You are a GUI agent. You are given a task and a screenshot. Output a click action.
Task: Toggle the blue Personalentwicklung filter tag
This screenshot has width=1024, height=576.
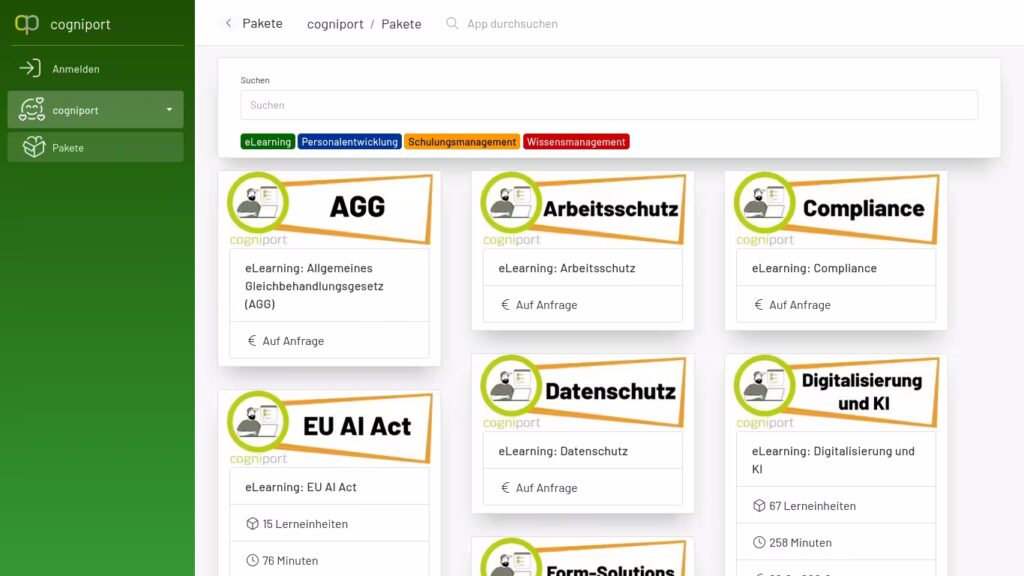tap(350, 142)
